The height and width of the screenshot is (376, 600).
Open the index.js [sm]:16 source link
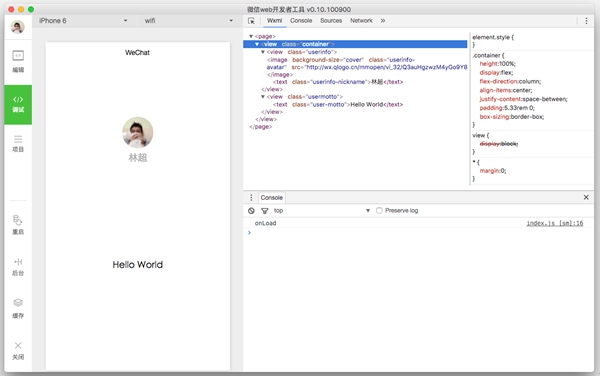(x=554, y=223)
